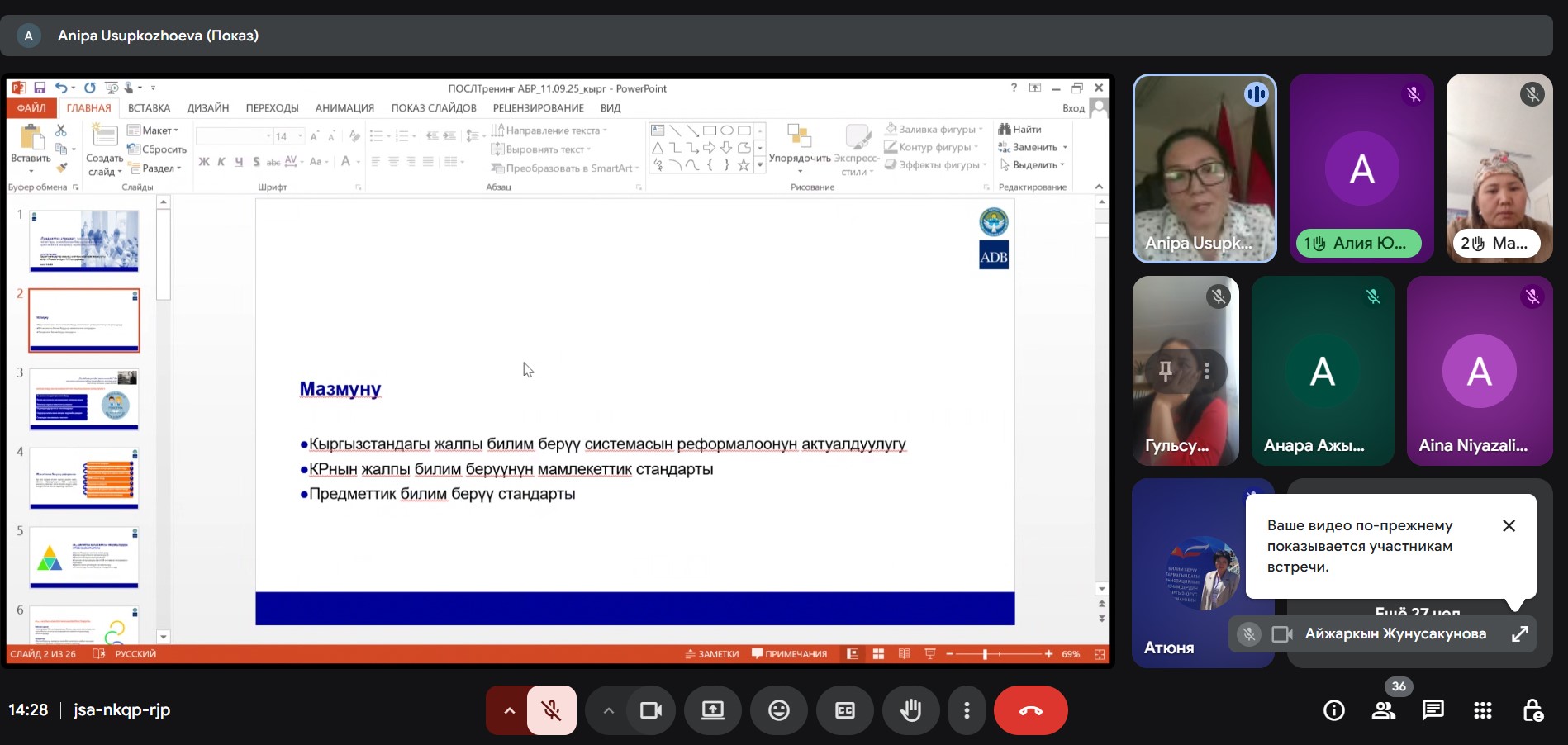Expand audio settings arrow beside microphone
This screenshot has height=745, width=1568.
509,710
